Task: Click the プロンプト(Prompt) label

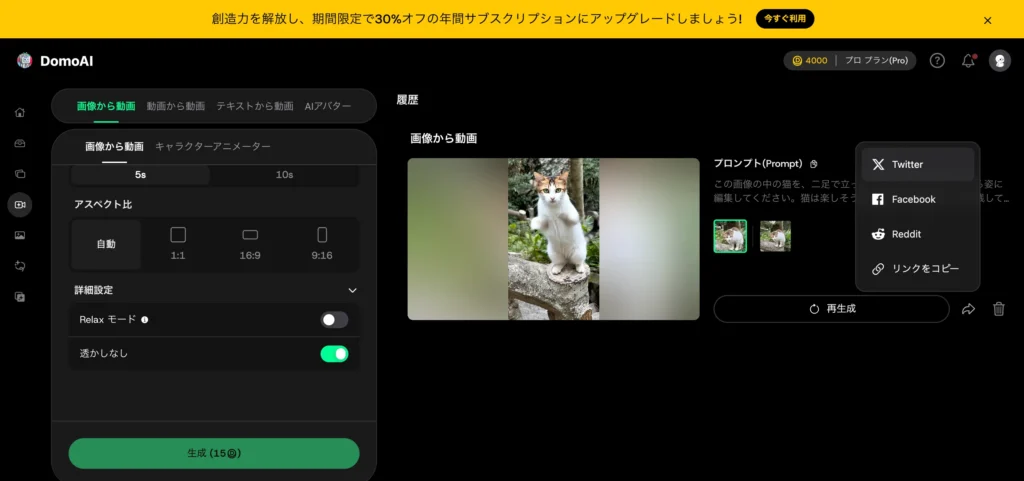Action: coord(758,164)
